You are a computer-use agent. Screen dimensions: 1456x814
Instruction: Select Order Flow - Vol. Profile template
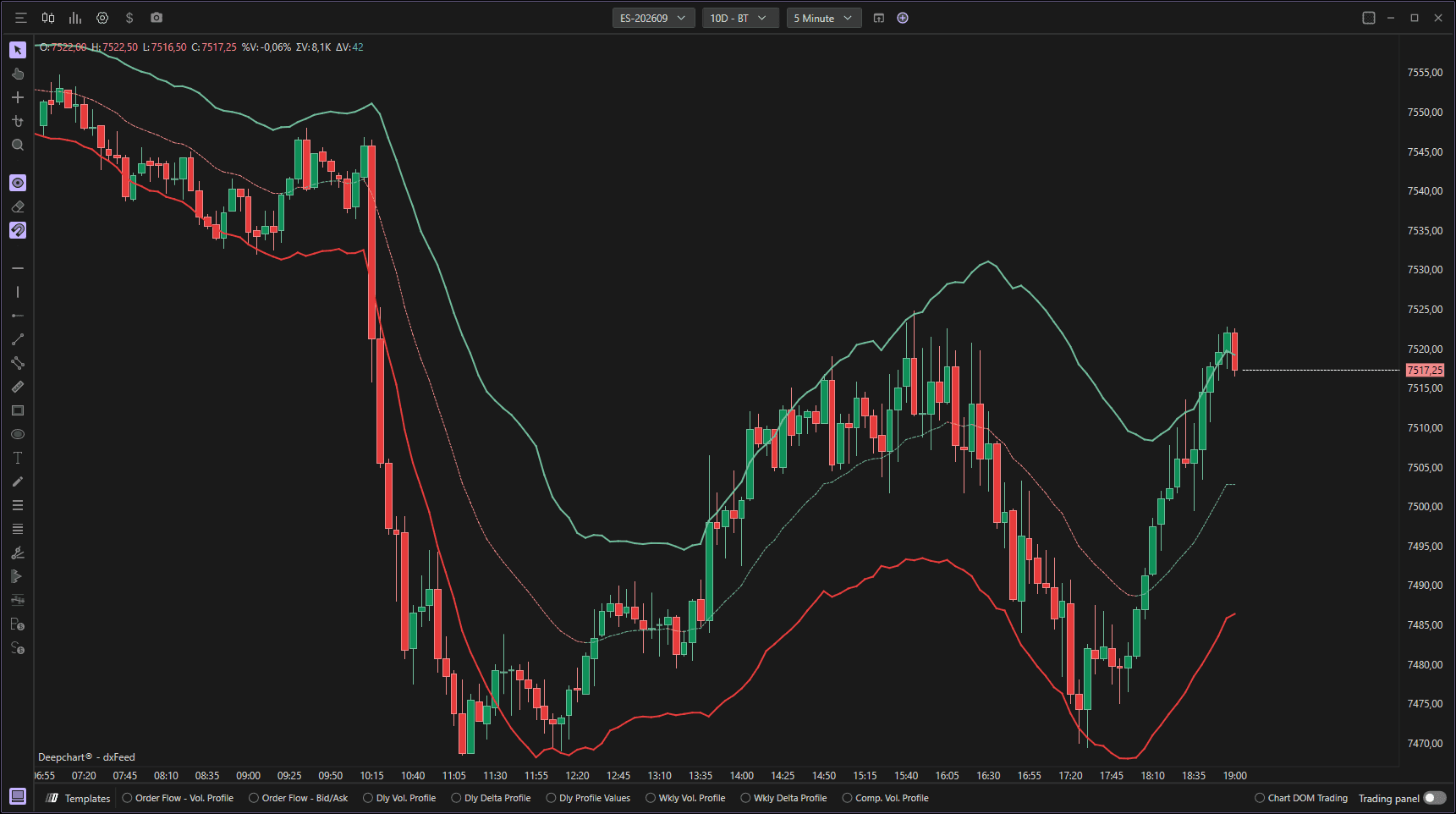click(178, 798)
